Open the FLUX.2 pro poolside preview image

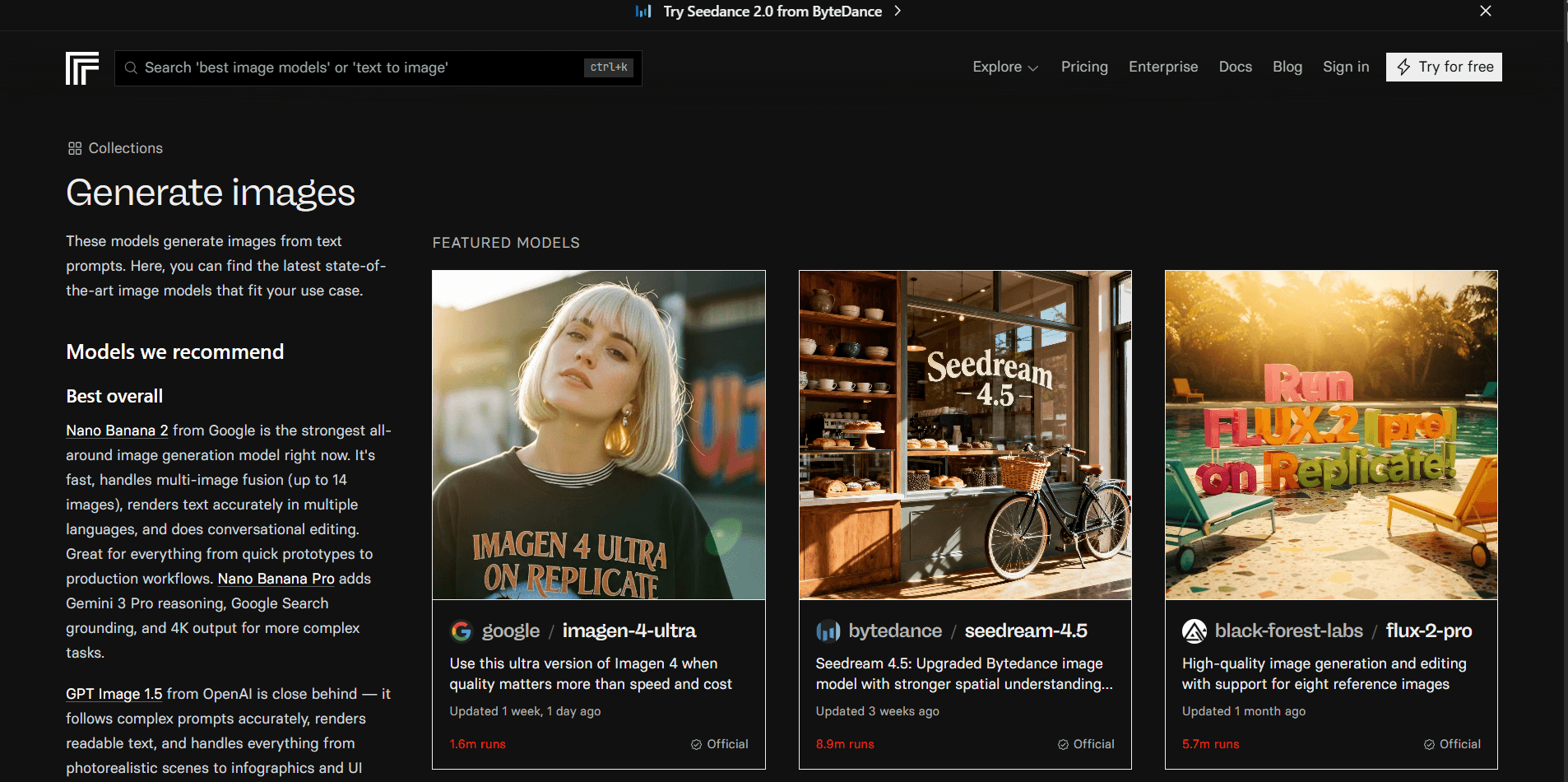click(1331, 435)
